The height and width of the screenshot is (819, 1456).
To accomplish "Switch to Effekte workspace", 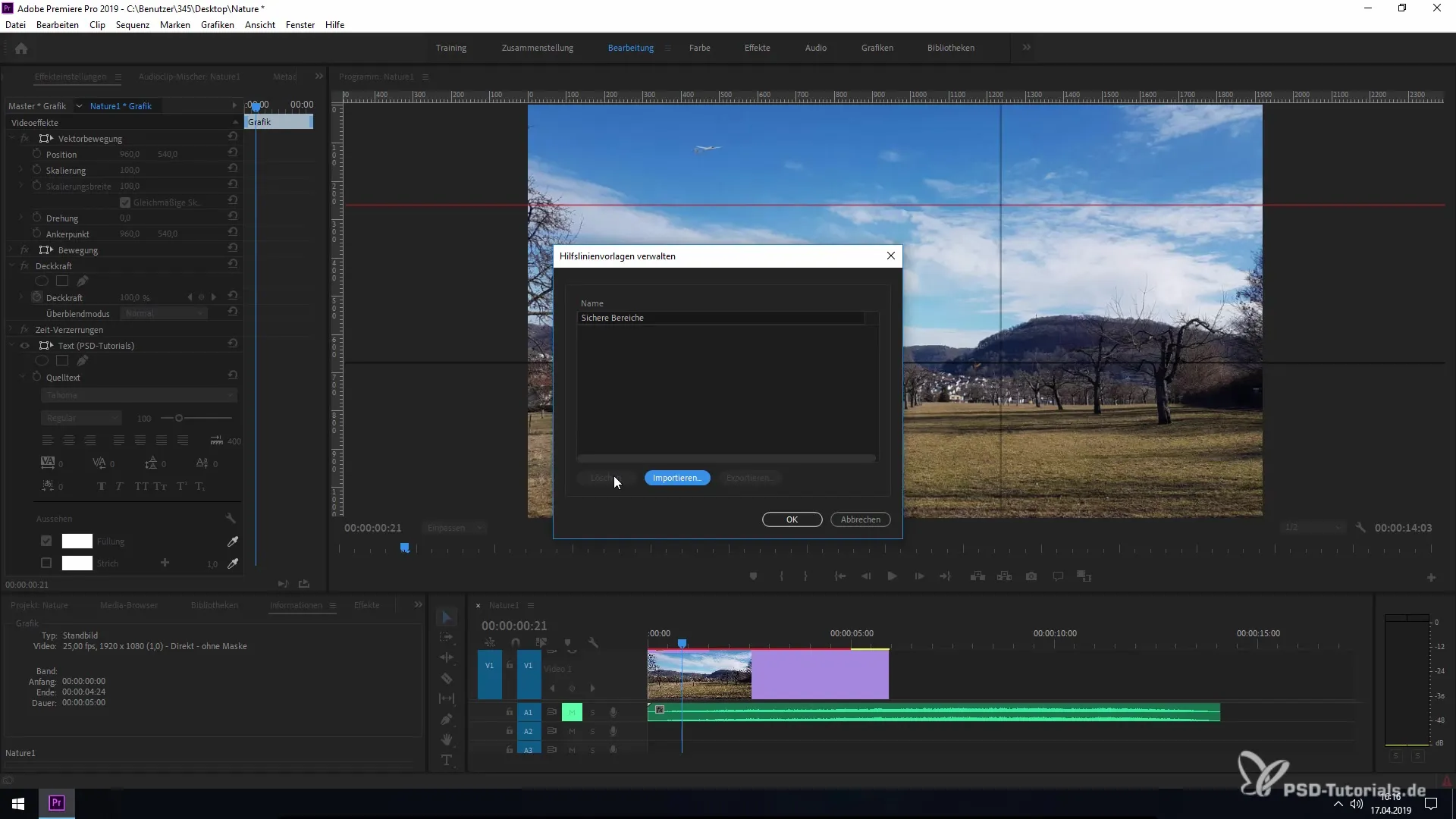I will point(757,48).
